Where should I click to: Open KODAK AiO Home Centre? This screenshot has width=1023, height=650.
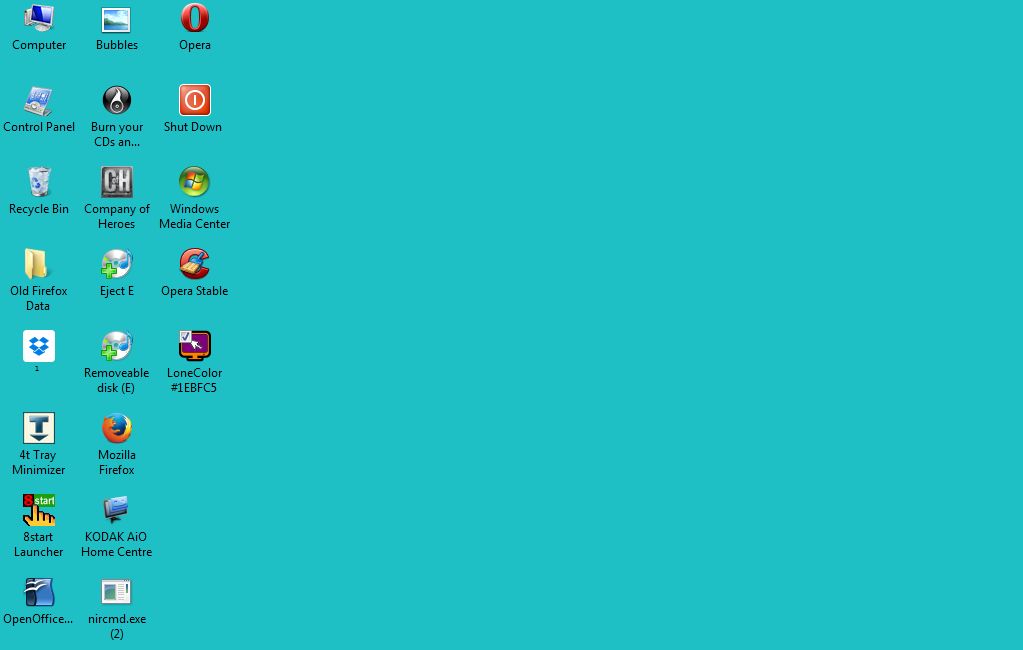116,510
